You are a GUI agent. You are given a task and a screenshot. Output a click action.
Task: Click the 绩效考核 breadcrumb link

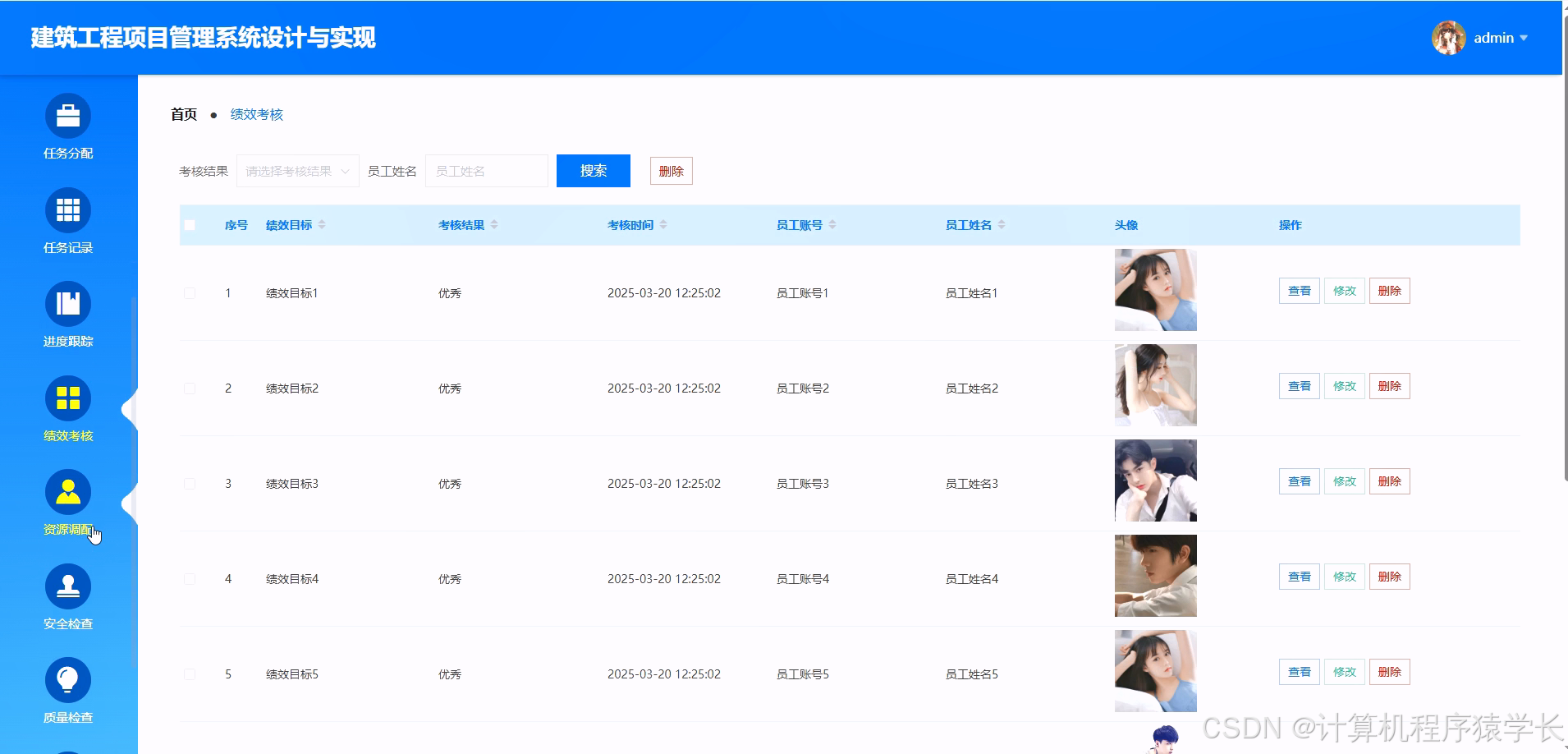point(257,114)
